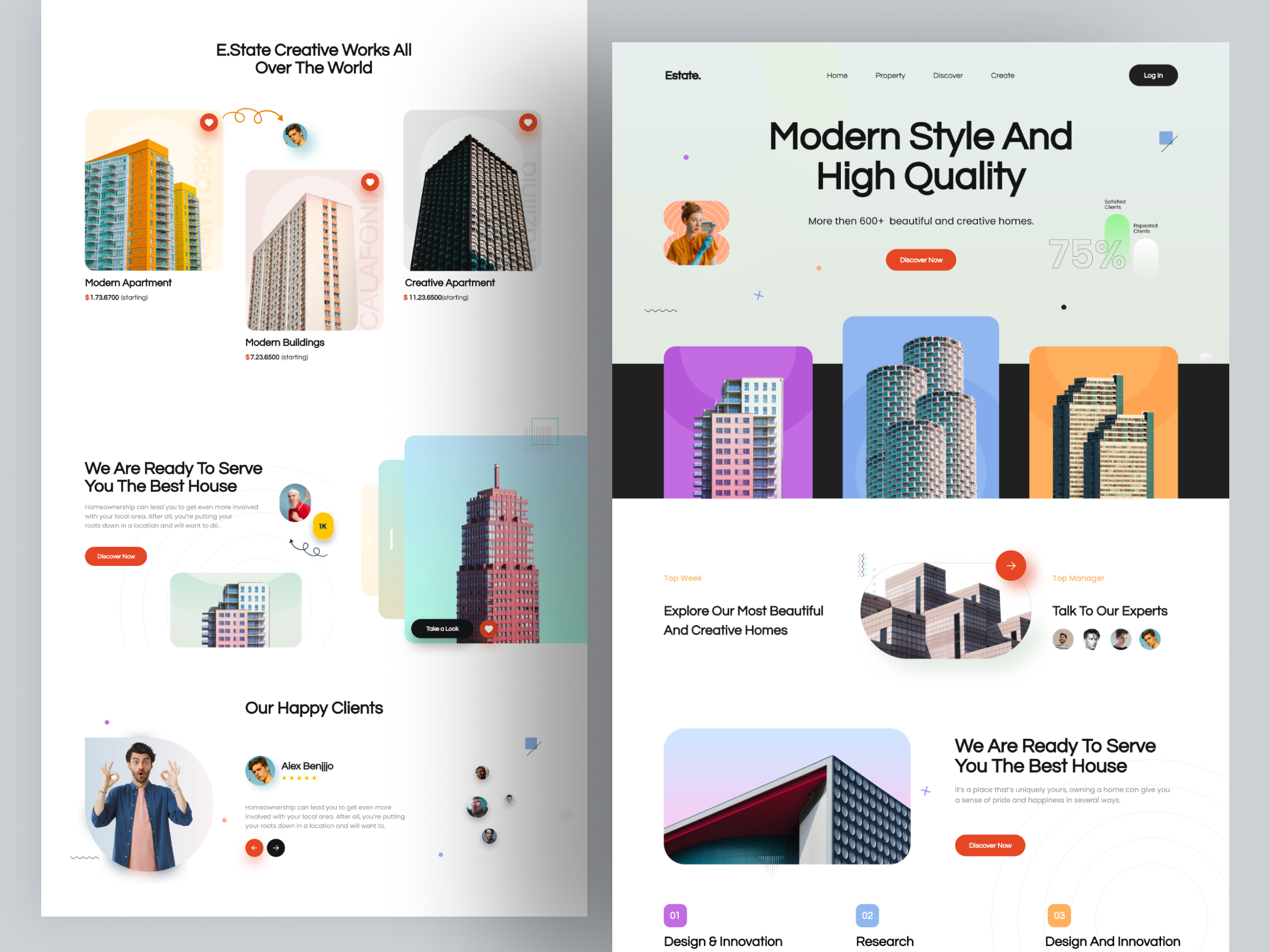Click the orange arrow beside the Top Week building
Image resolution: width=1270 pixels, height=952 pixels.
pos(1011,566)
